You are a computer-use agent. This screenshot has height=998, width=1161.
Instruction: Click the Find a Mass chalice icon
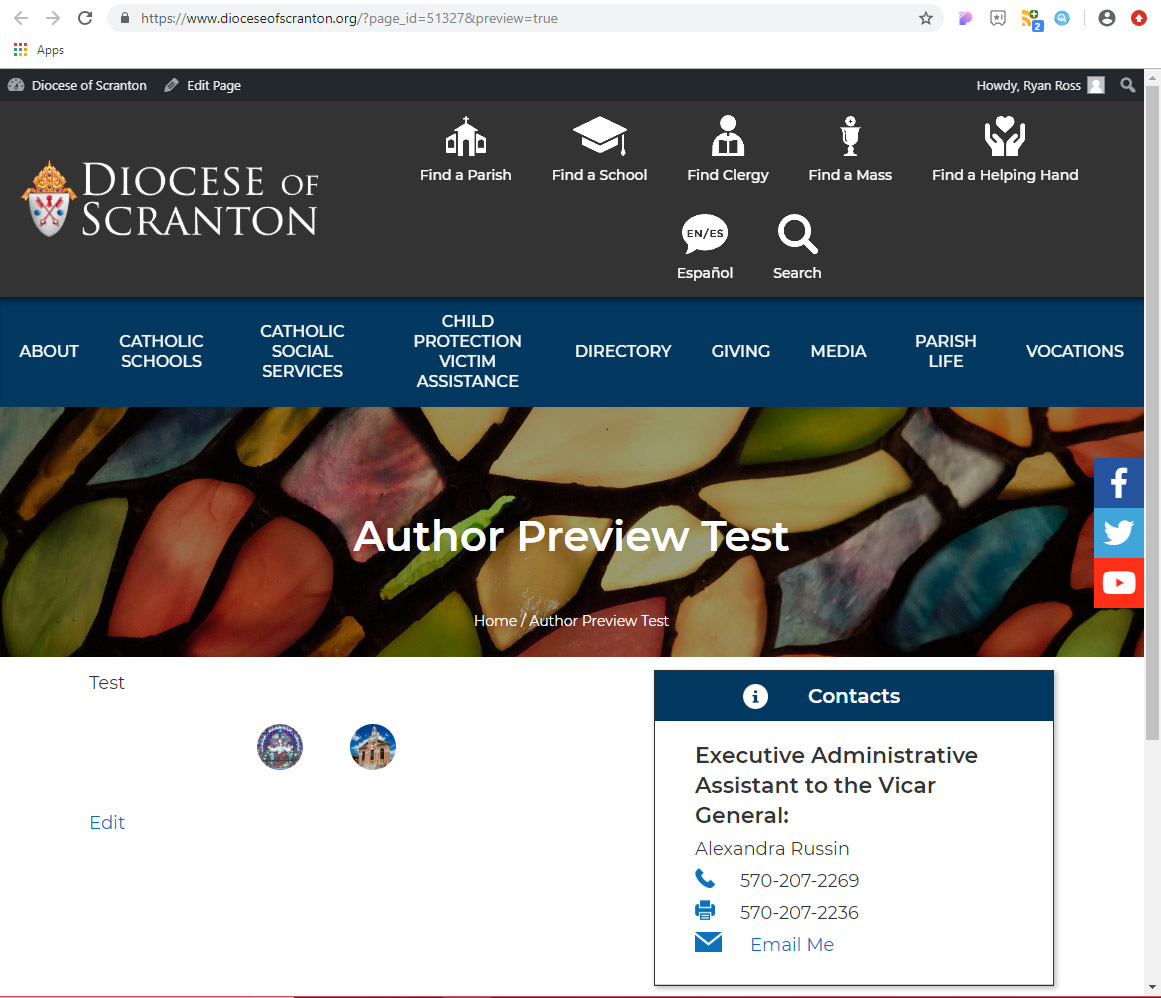click(x=850, y=137)
